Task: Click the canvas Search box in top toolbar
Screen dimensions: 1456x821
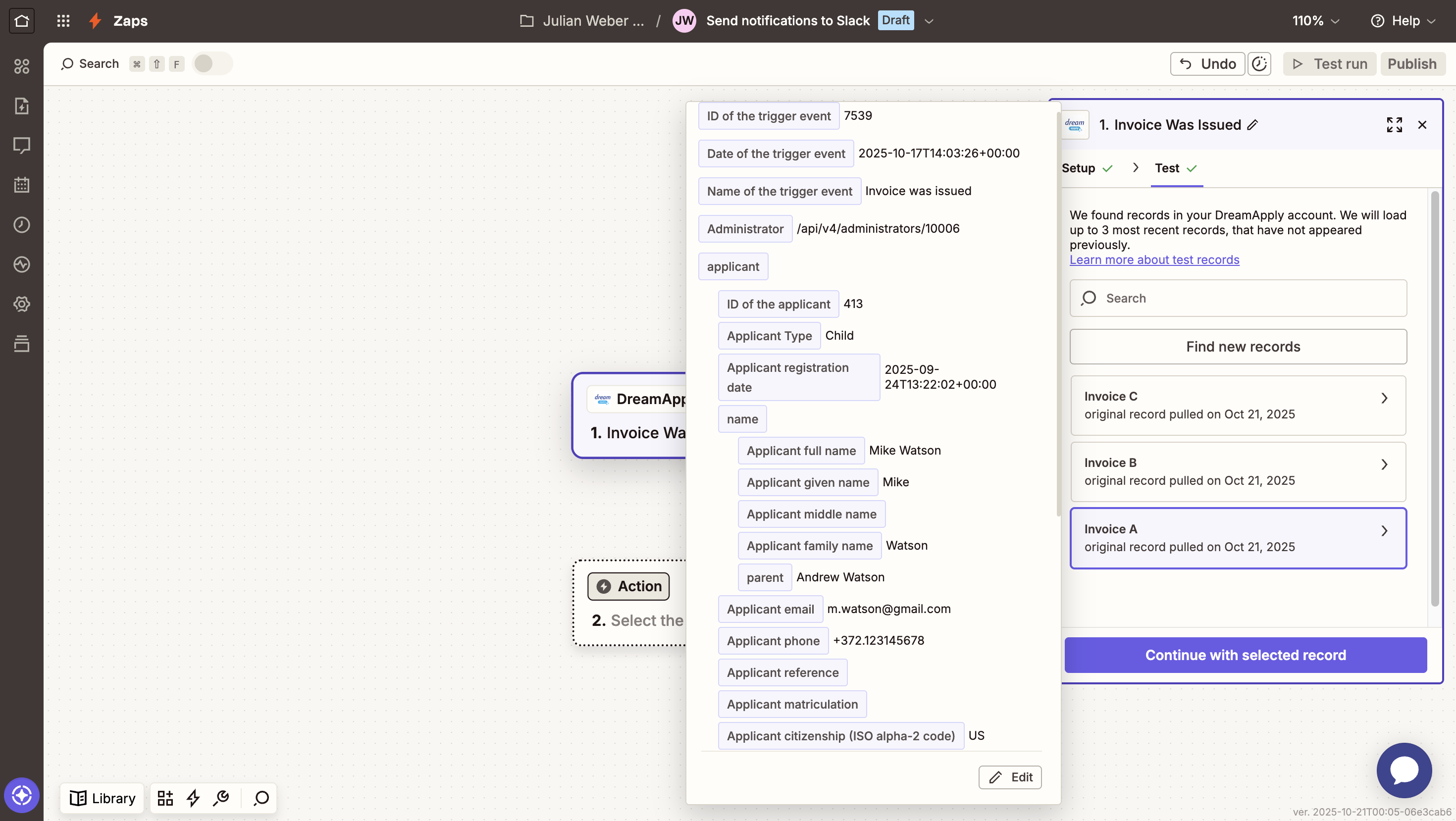Action: point(123,63)
